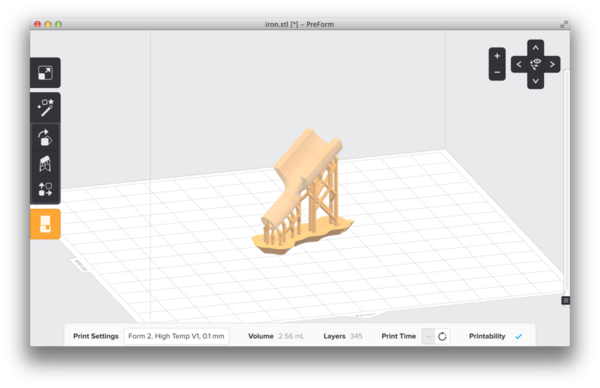
Task: Click the layer slicer slider handle
Action: (x=566, y=300)
